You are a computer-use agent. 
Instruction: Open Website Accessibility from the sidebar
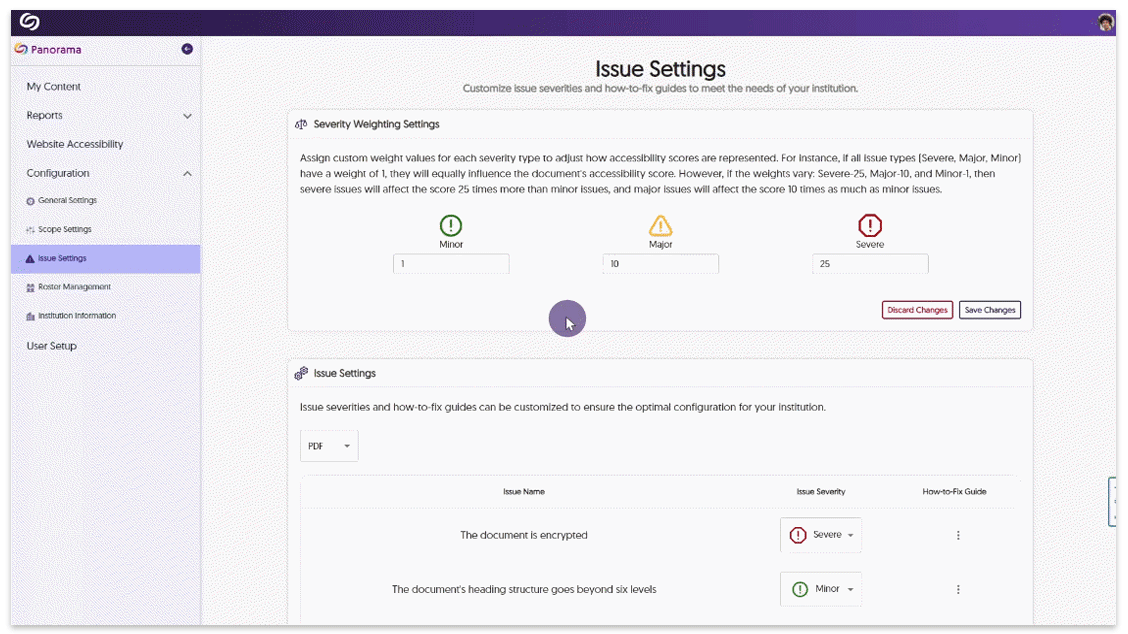point(75,144)
